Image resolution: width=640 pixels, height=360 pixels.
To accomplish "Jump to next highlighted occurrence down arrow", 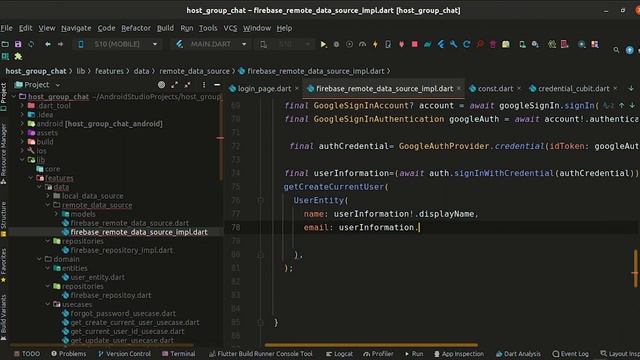I will (632, 105).
